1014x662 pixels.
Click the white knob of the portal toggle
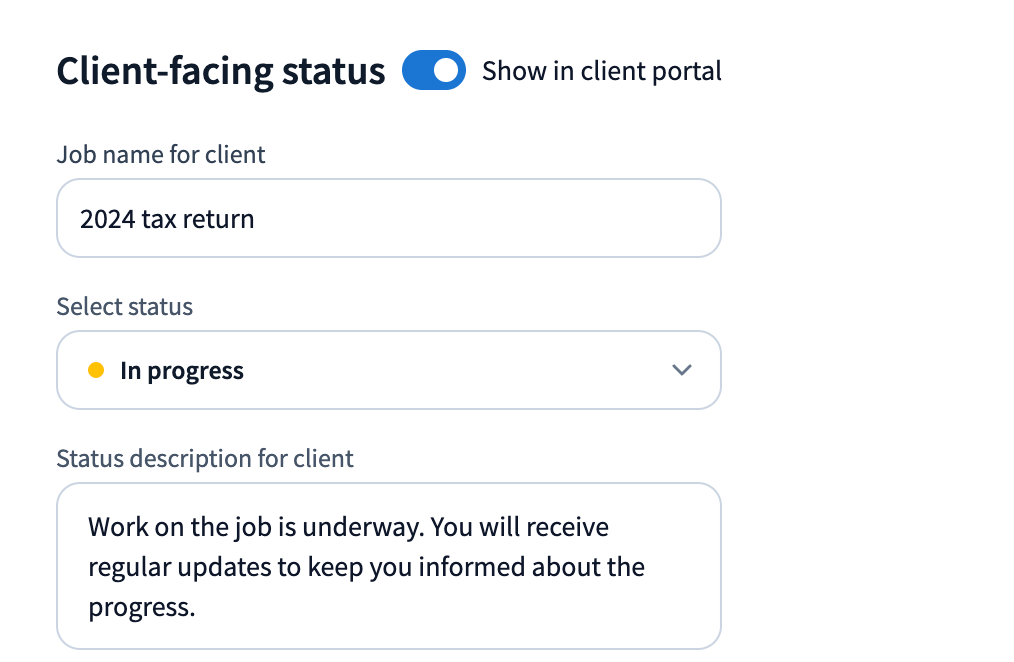(x=447, y=71)
